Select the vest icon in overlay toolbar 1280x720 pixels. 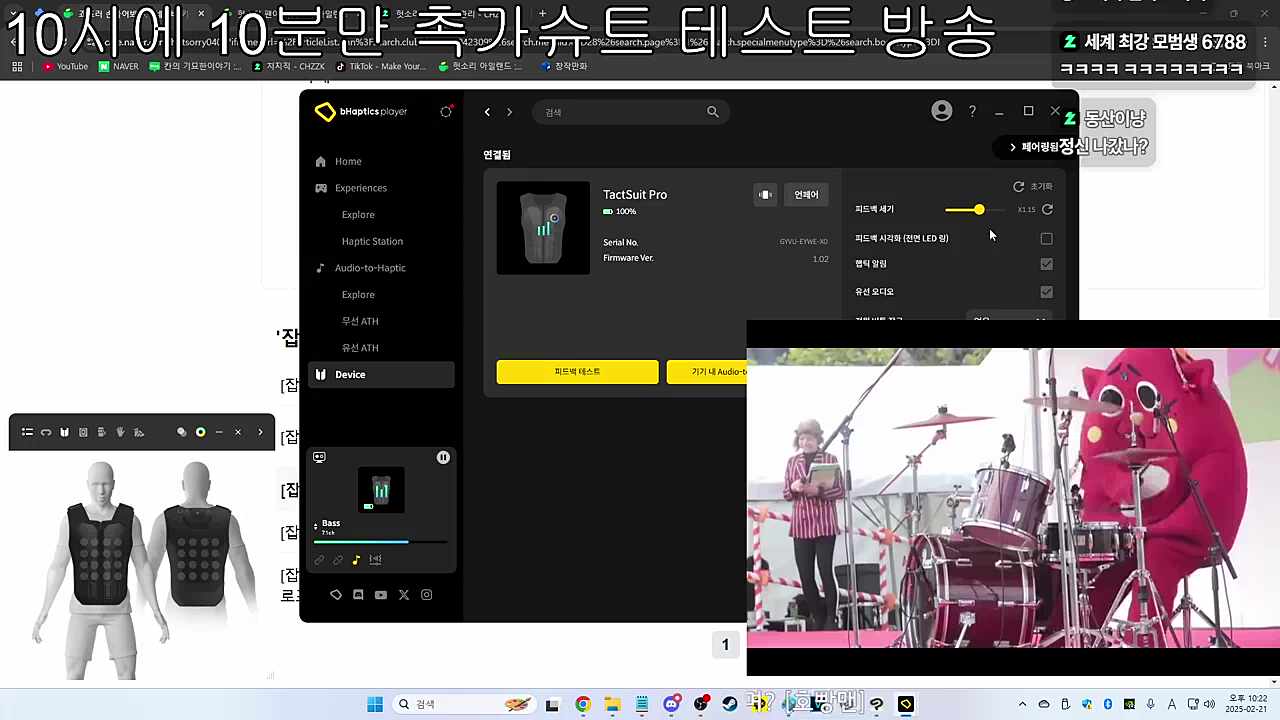(x=65, y=432)
